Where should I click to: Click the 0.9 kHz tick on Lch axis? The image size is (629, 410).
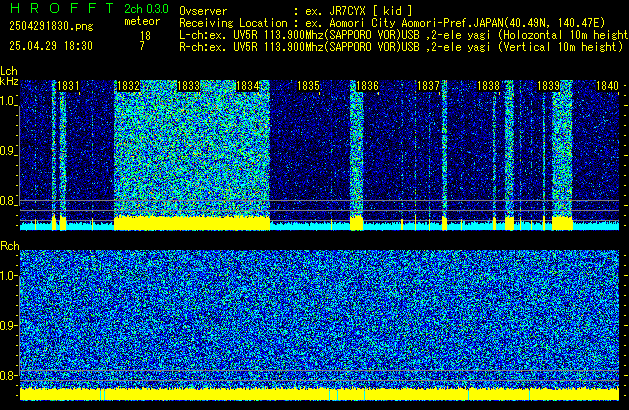(x=8, y=151)
